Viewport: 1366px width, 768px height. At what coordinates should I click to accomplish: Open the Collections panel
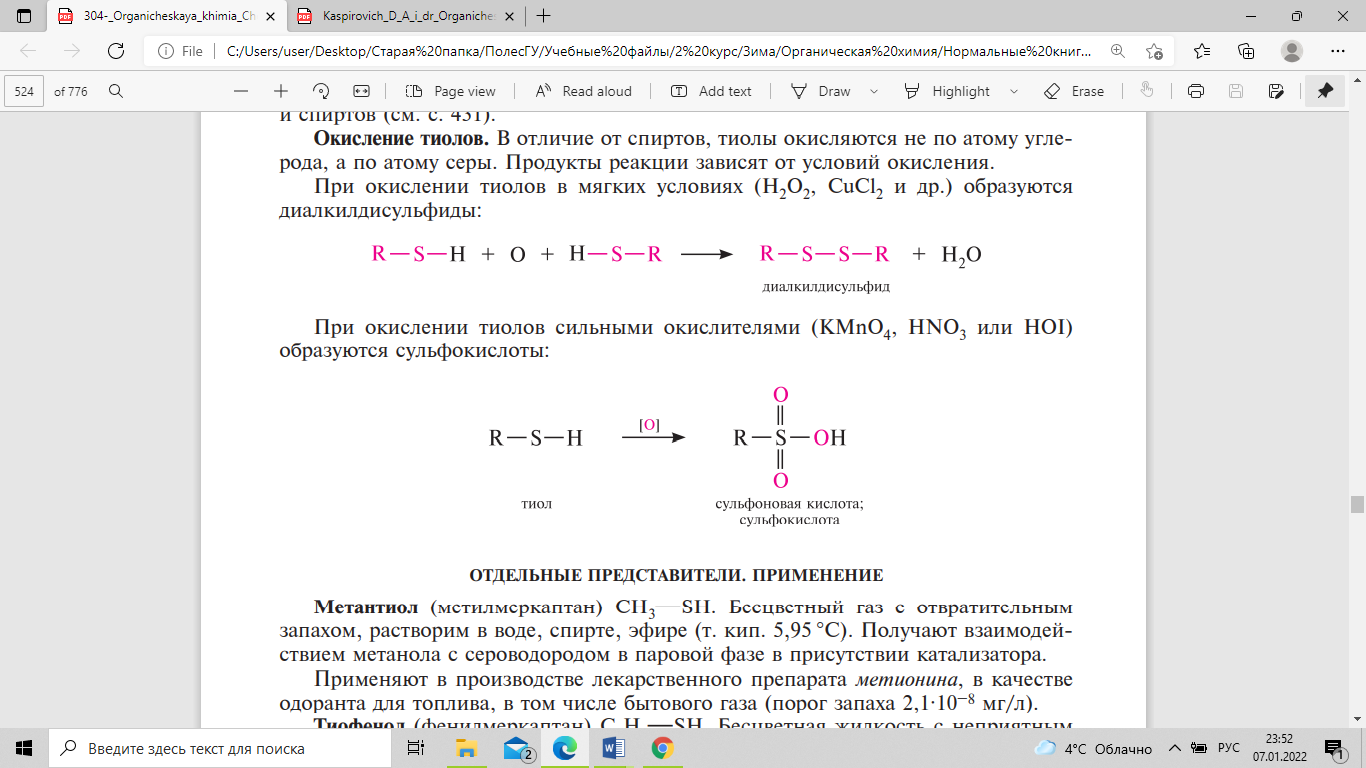pos(1246,51)
